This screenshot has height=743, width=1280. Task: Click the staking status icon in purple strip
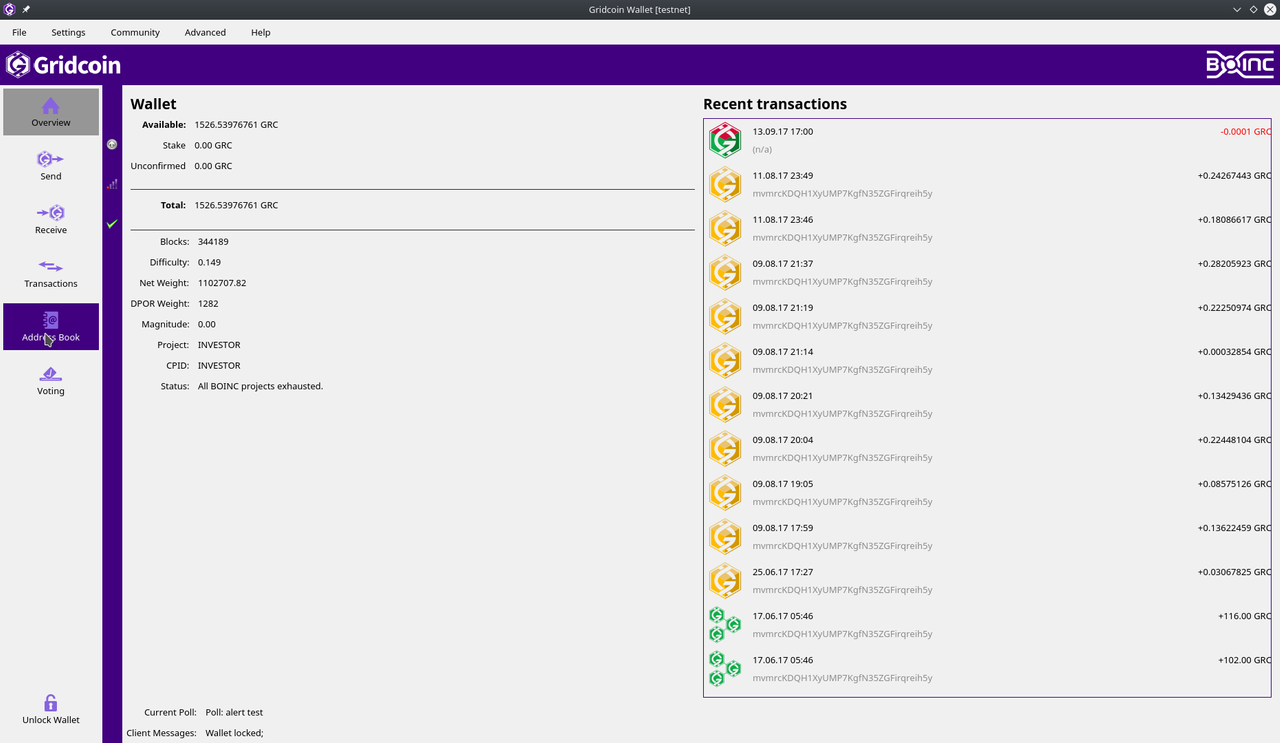pos(112,144)
